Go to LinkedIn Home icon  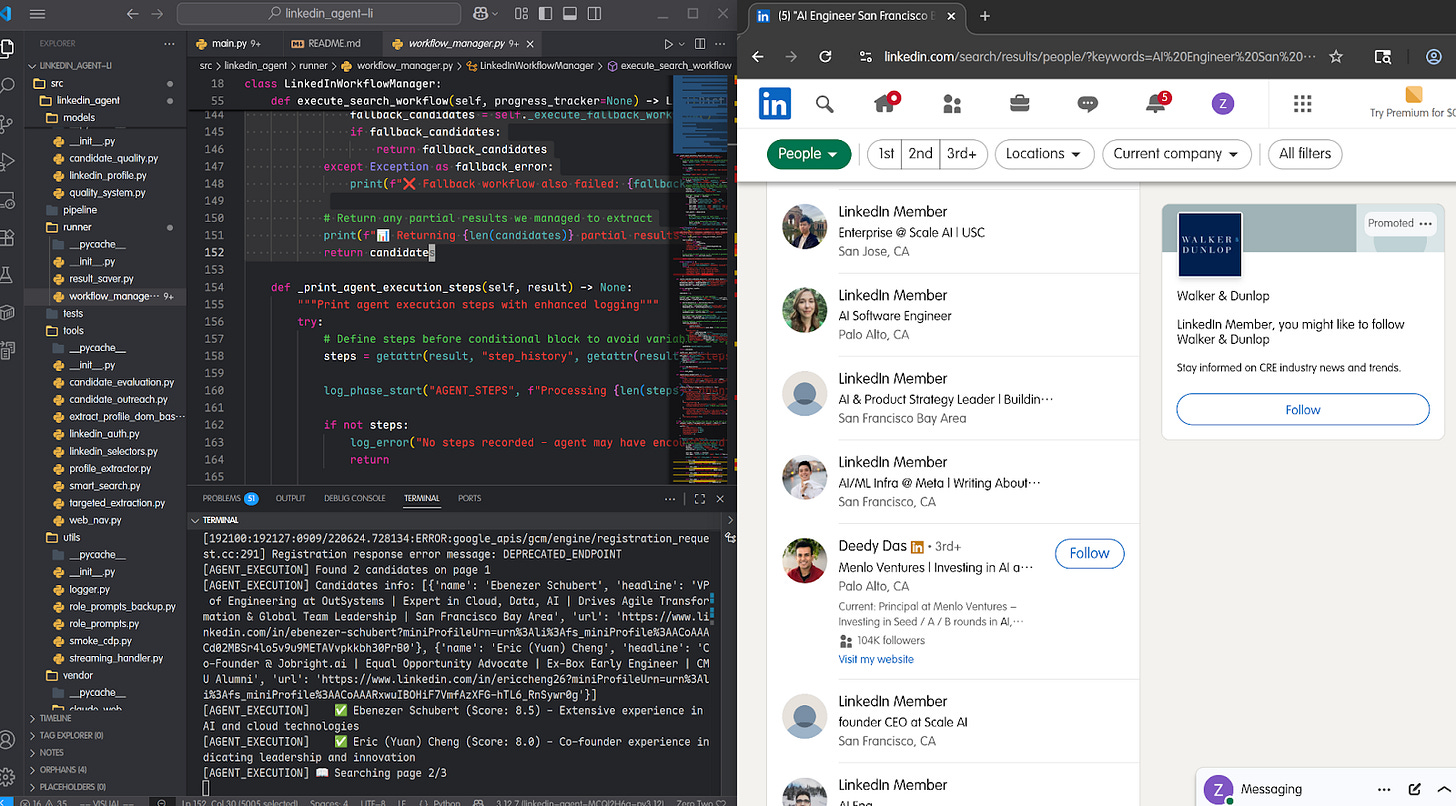(x=885, y=104)
